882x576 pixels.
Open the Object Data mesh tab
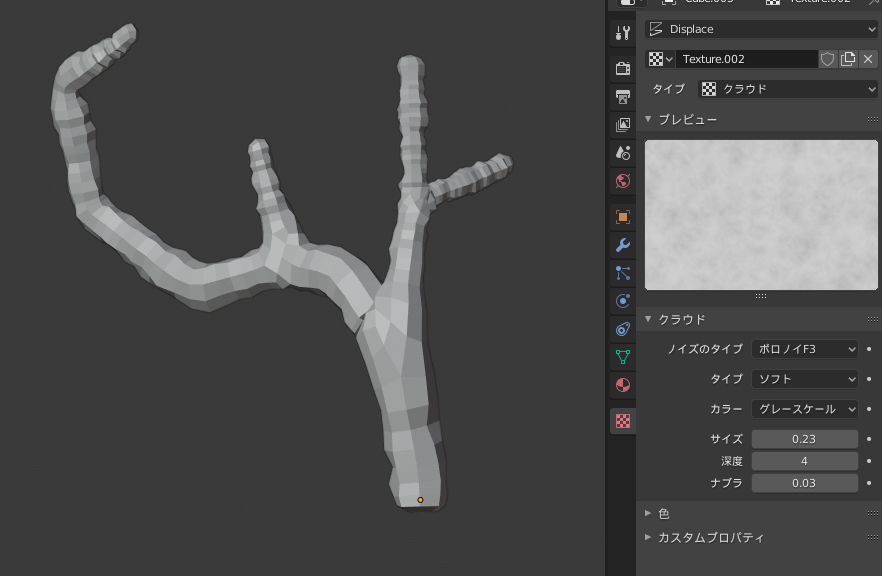[623, 357]
